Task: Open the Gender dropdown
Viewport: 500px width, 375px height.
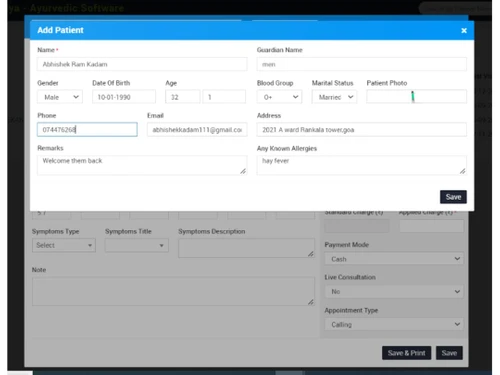Action: point(60,97)
